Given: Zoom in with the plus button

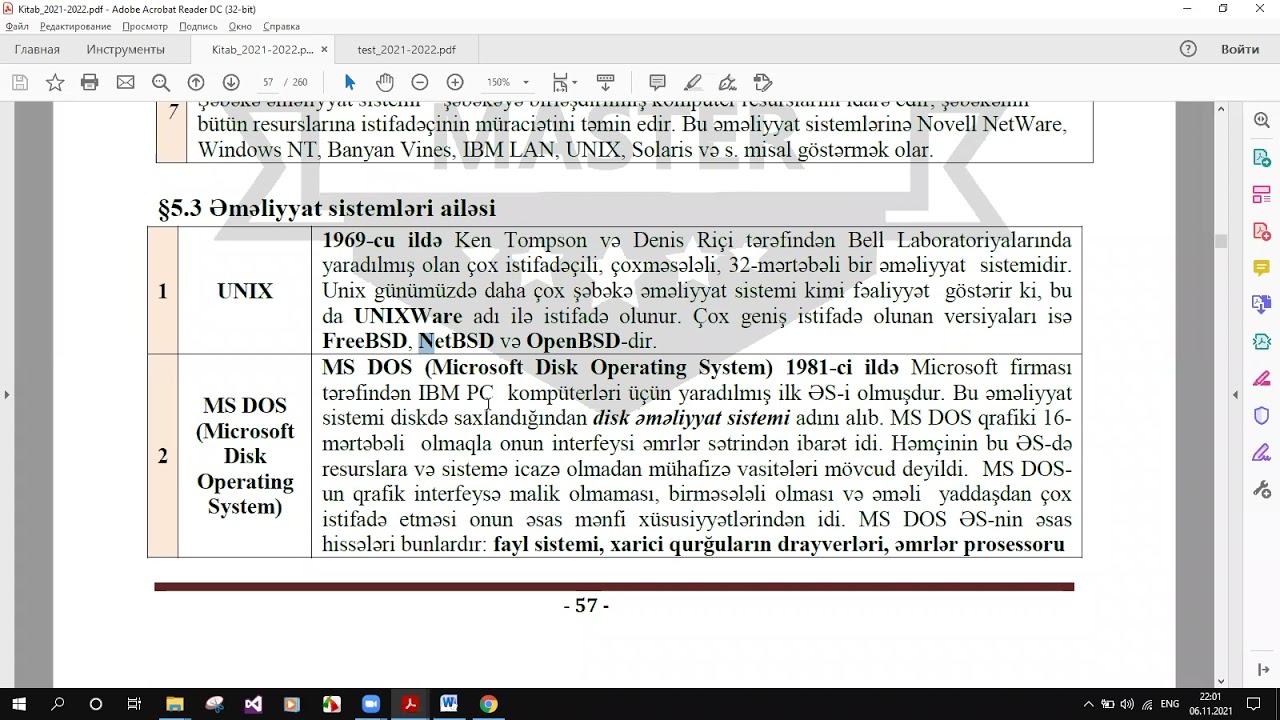Looking at the screenshot, I should (455, 82).
